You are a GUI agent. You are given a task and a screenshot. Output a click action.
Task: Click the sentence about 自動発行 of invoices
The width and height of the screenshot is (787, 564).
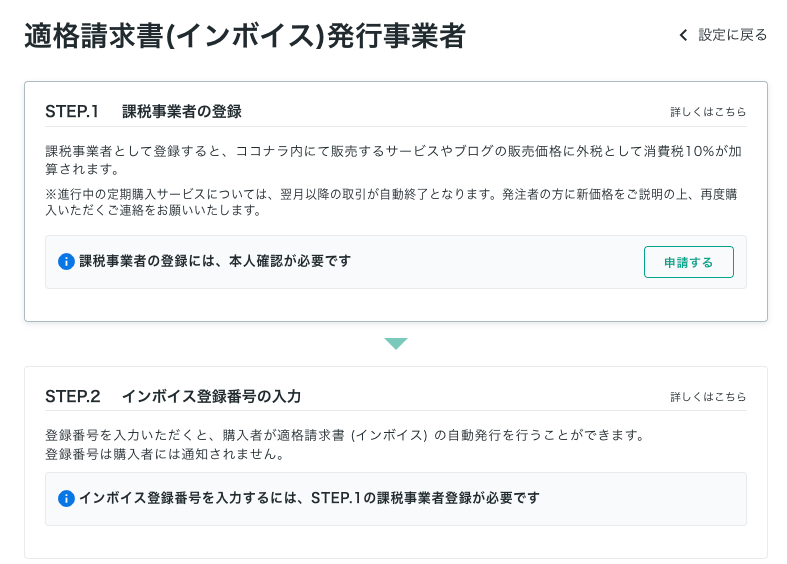pos(343,436)
